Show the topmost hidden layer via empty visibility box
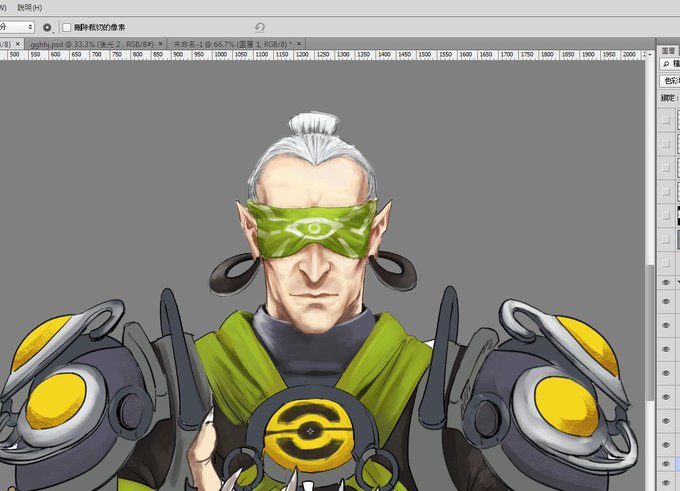Screen dimensions: 680x491 click(x=666, y=120)
